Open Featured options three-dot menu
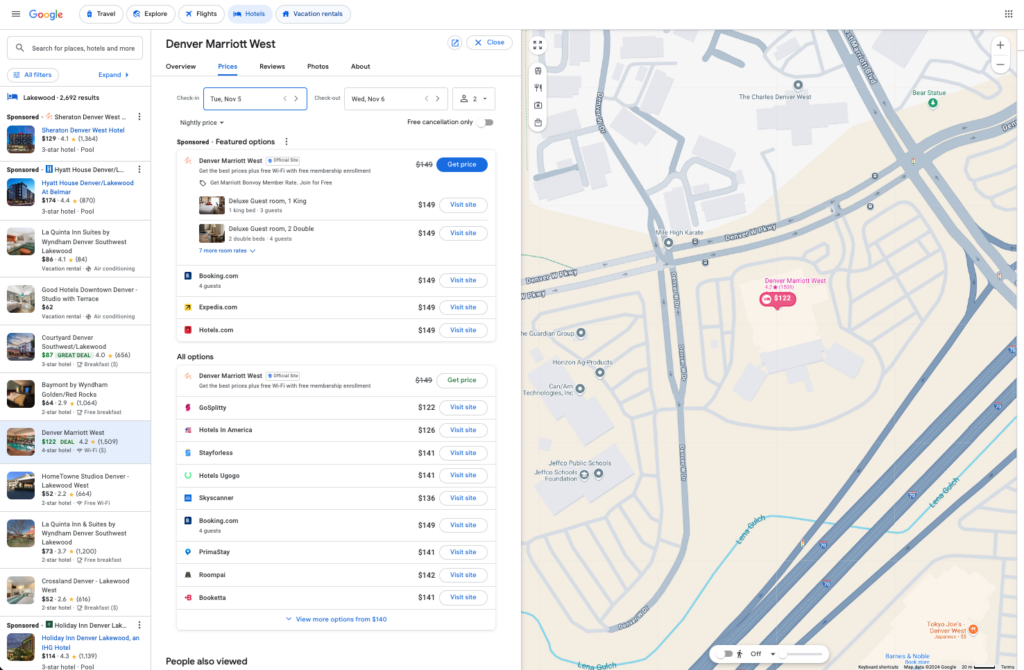 286,142
